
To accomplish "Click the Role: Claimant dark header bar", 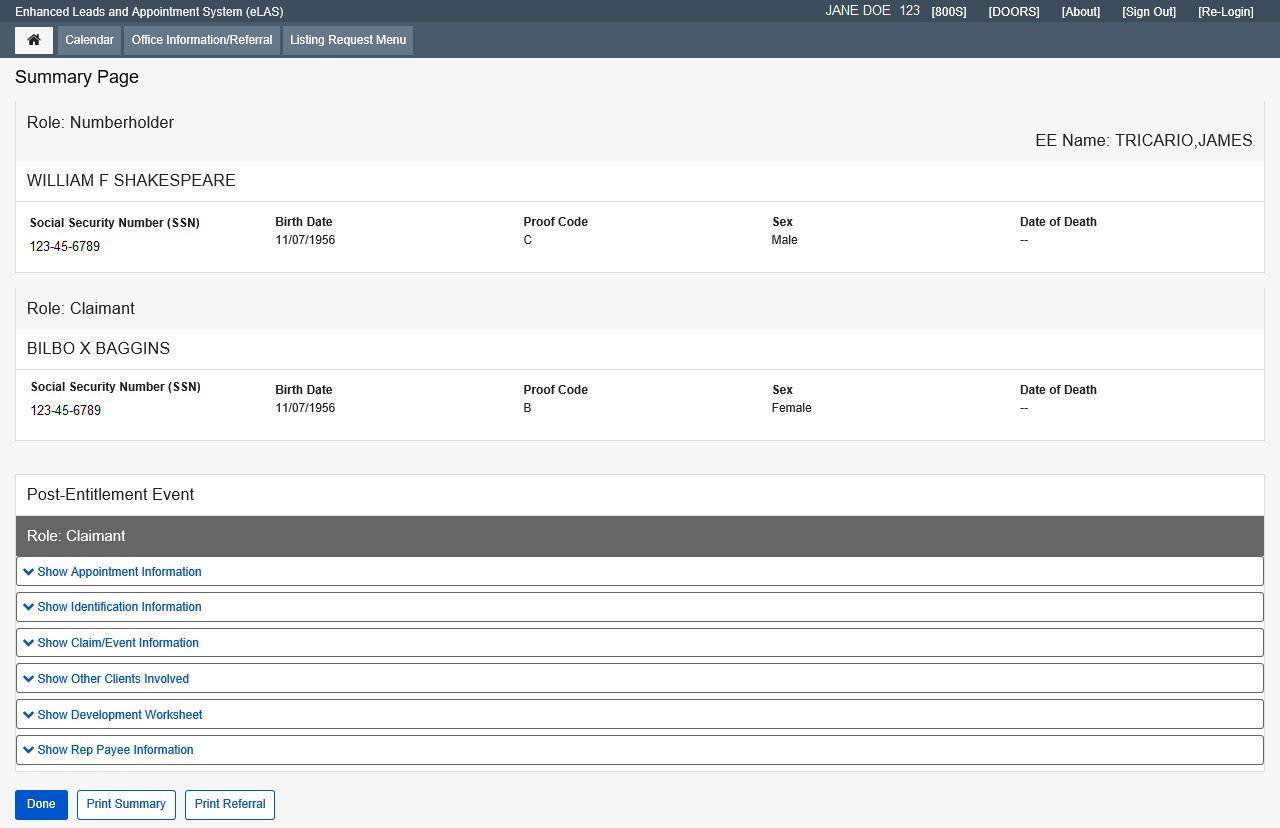I will [640, 536].
